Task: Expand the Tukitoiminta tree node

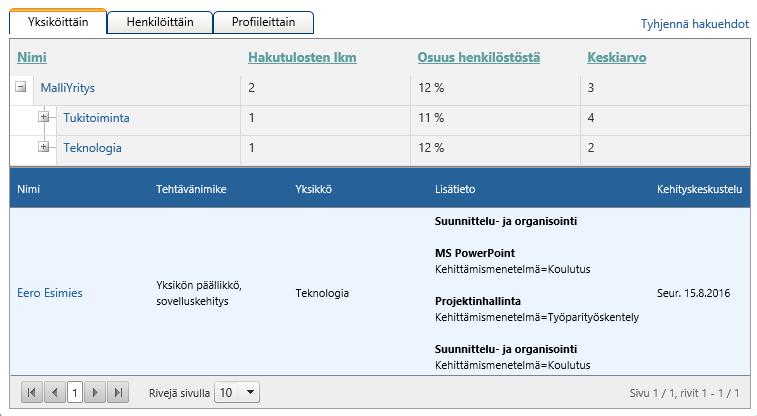Action: tap(43, 117)
